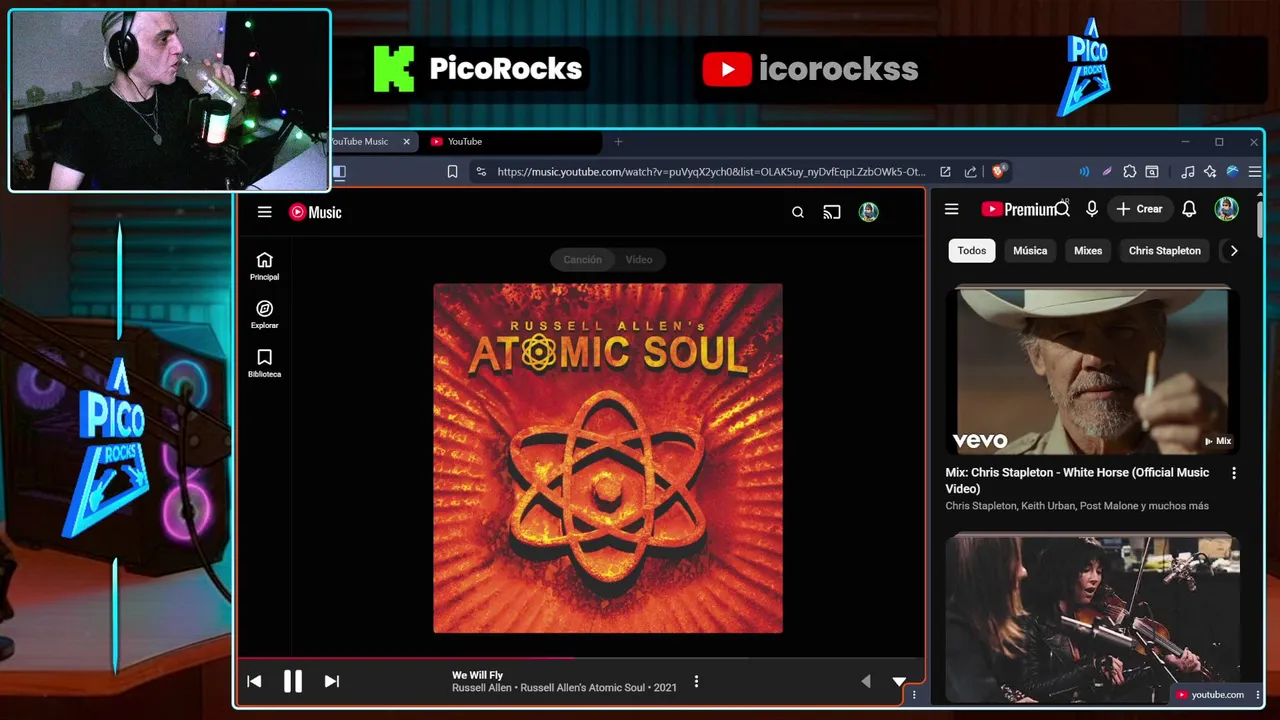Click the Atomic Soul album artwork
The image size is (1280, 720).
(608, 458)
